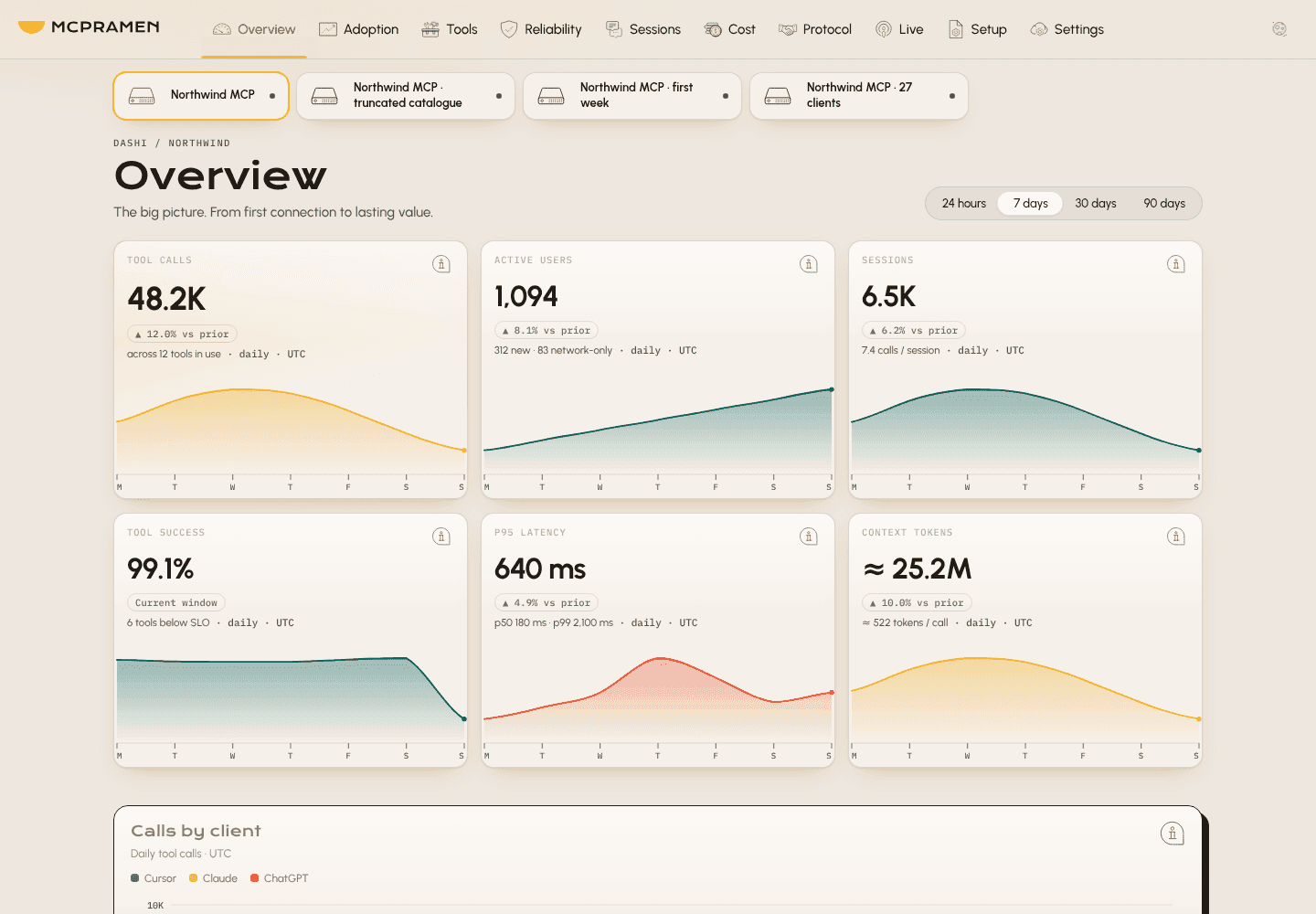
Task: Open info icon on P95 Latency card
Action: 809,537
